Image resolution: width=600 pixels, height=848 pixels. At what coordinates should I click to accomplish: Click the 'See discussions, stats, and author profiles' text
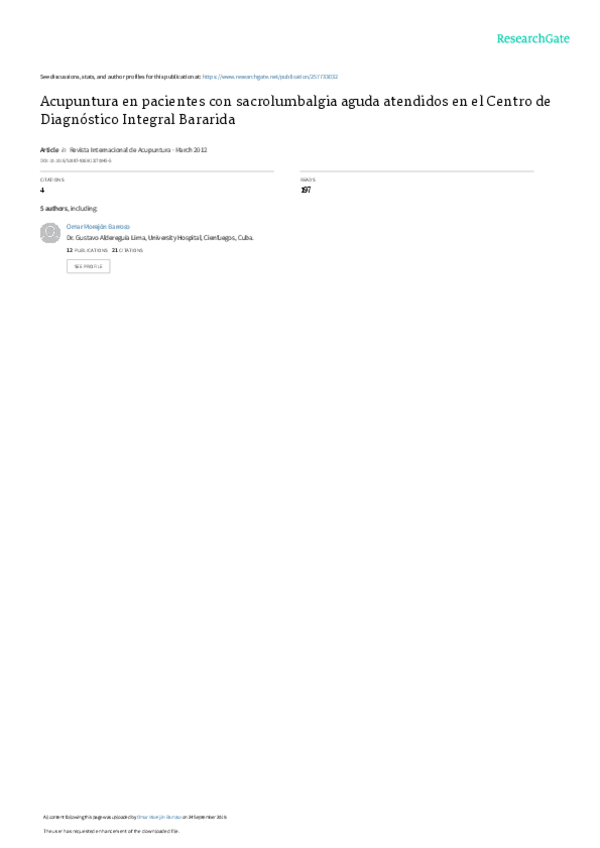point(120,77)
